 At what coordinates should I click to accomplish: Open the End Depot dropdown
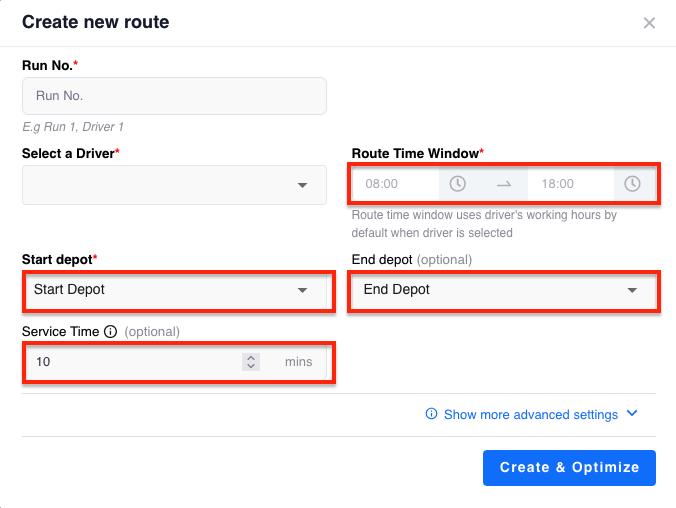(x=504, y=290)
